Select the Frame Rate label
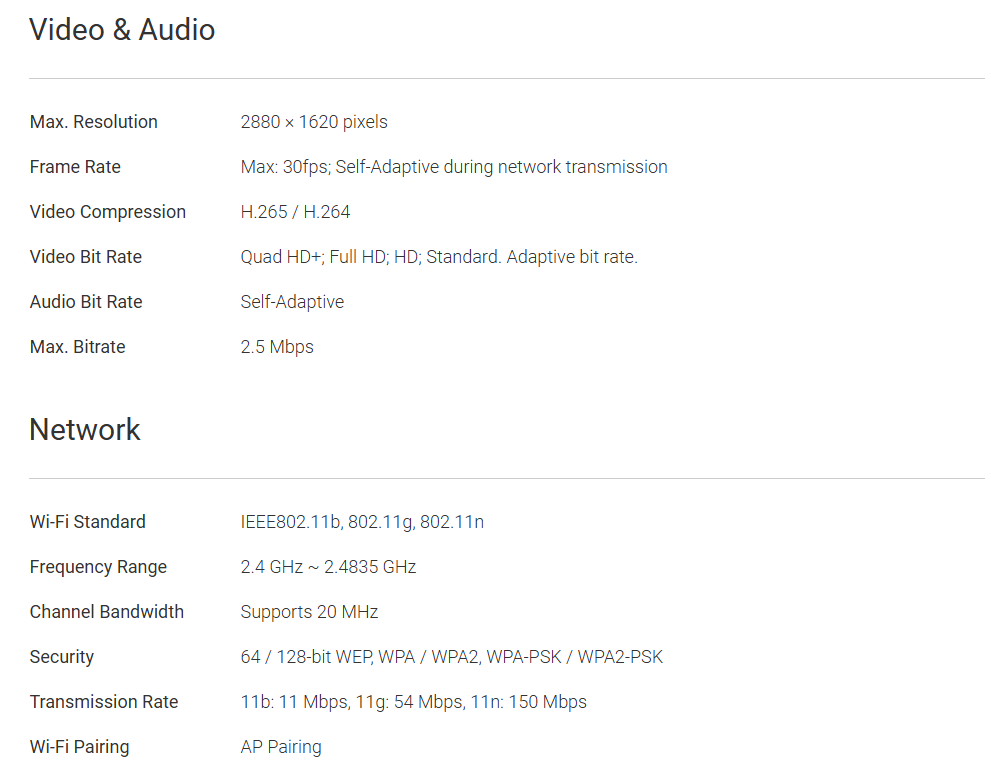Screen dimensions: 999x769 coord(75,167)
